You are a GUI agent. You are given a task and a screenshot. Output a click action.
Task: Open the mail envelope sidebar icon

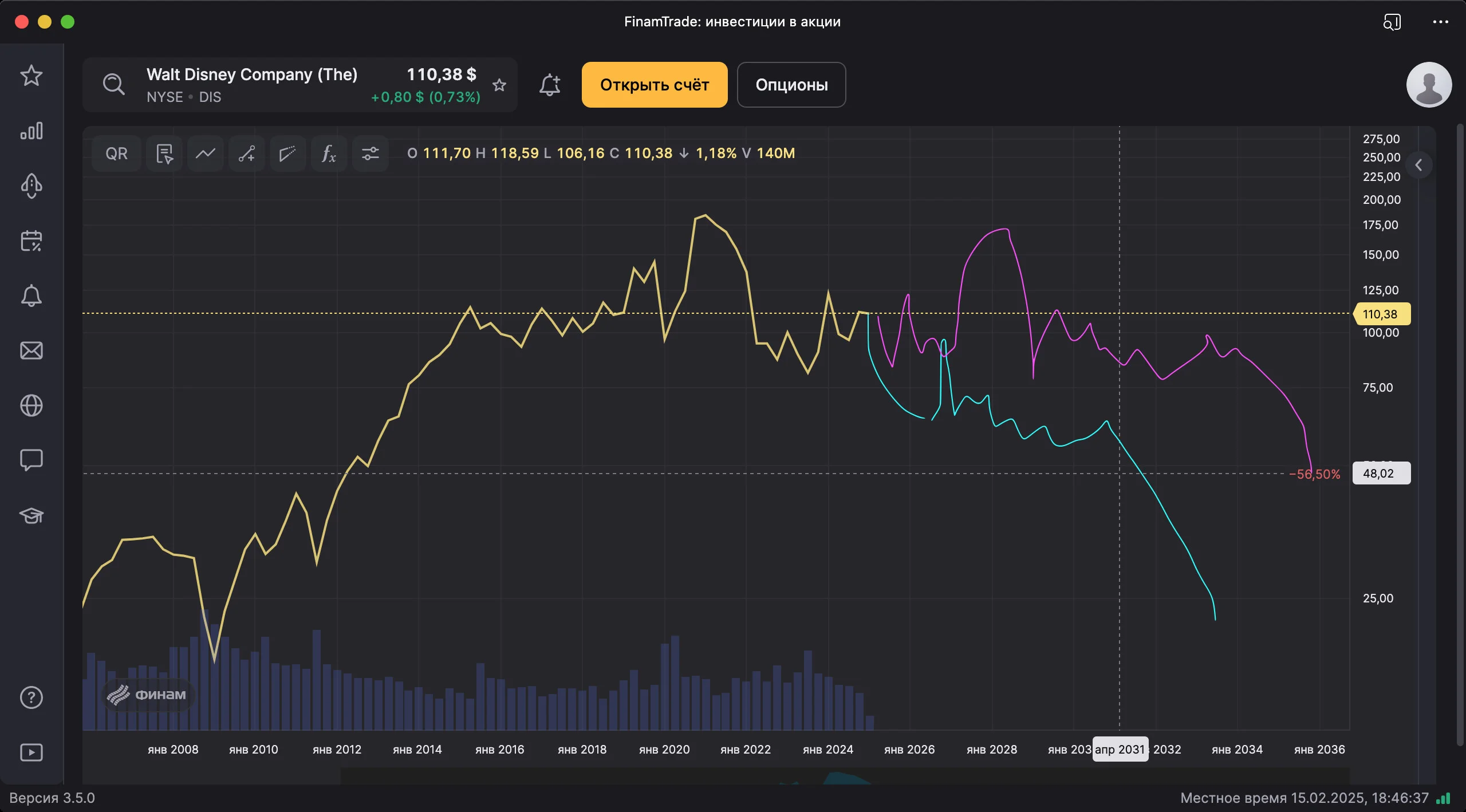tap(31, 350)
